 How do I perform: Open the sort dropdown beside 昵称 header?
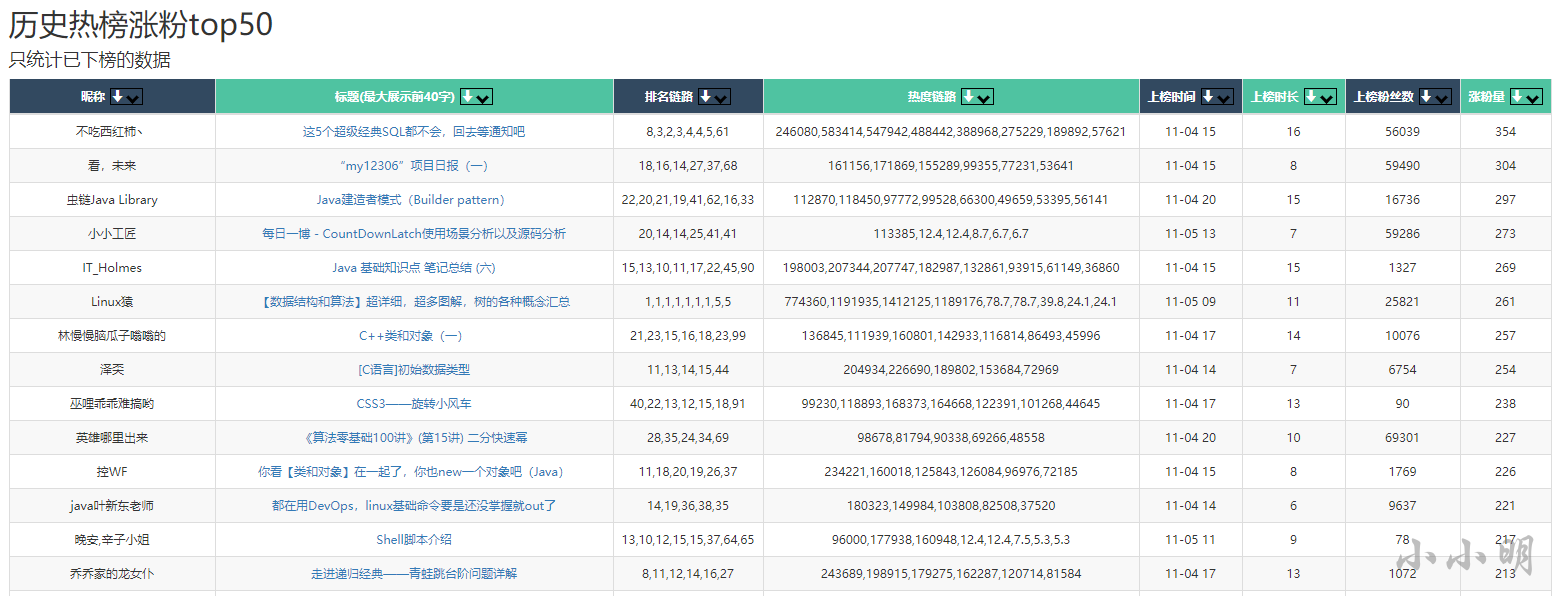tap(126, 97)
